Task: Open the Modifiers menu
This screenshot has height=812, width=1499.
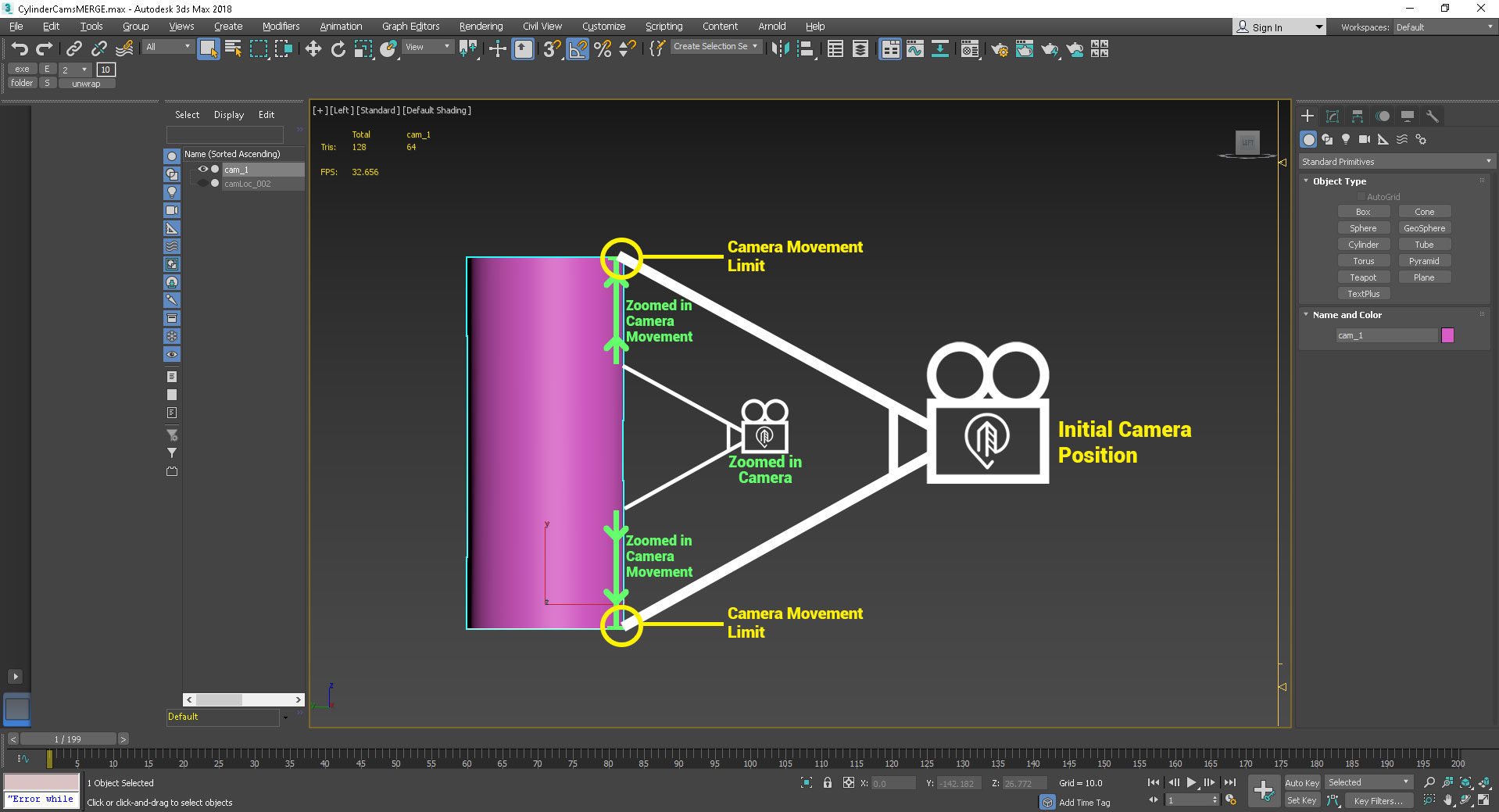Action: tap(281, 27)
